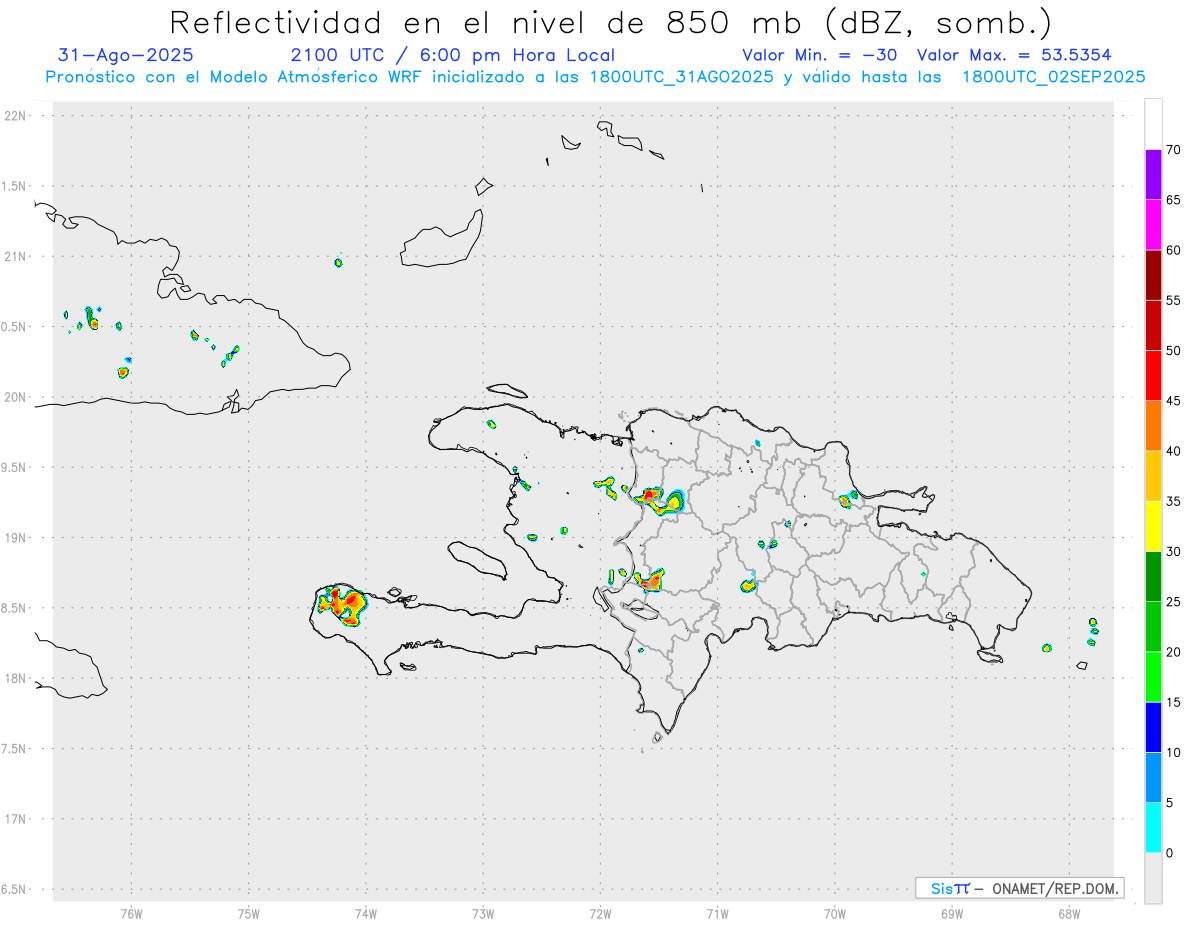Image resolution: width=1200 pixels, height=927 pixels.
Task: Click the purple 65–70 dBZ color band
Action: (x=1153, y=175)
